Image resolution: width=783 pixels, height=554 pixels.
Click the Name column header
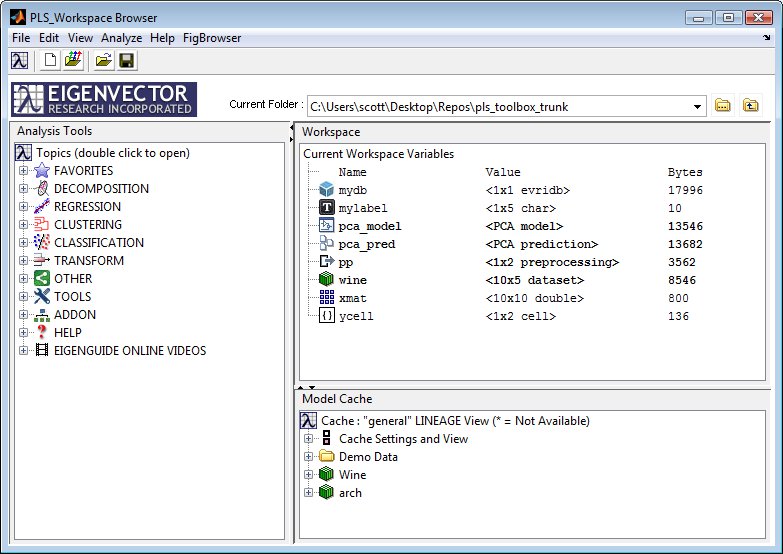point(353,172)
